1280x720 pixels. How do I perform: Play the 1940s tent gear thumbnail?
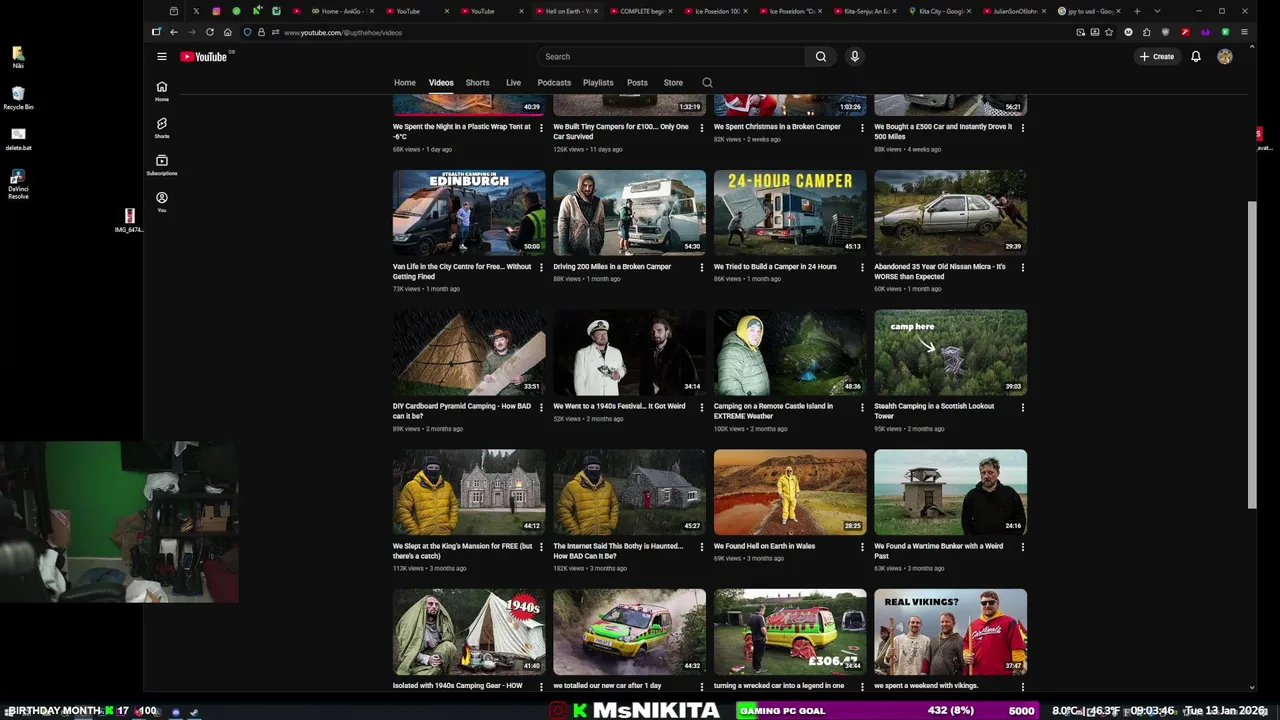[469, 632]
